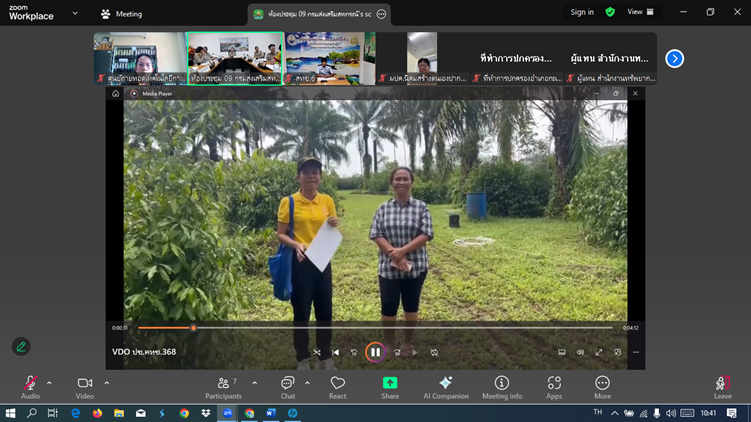751x422 pixels.
Task: Select first participant video thumbnail with woman
Action: (140, 58)
